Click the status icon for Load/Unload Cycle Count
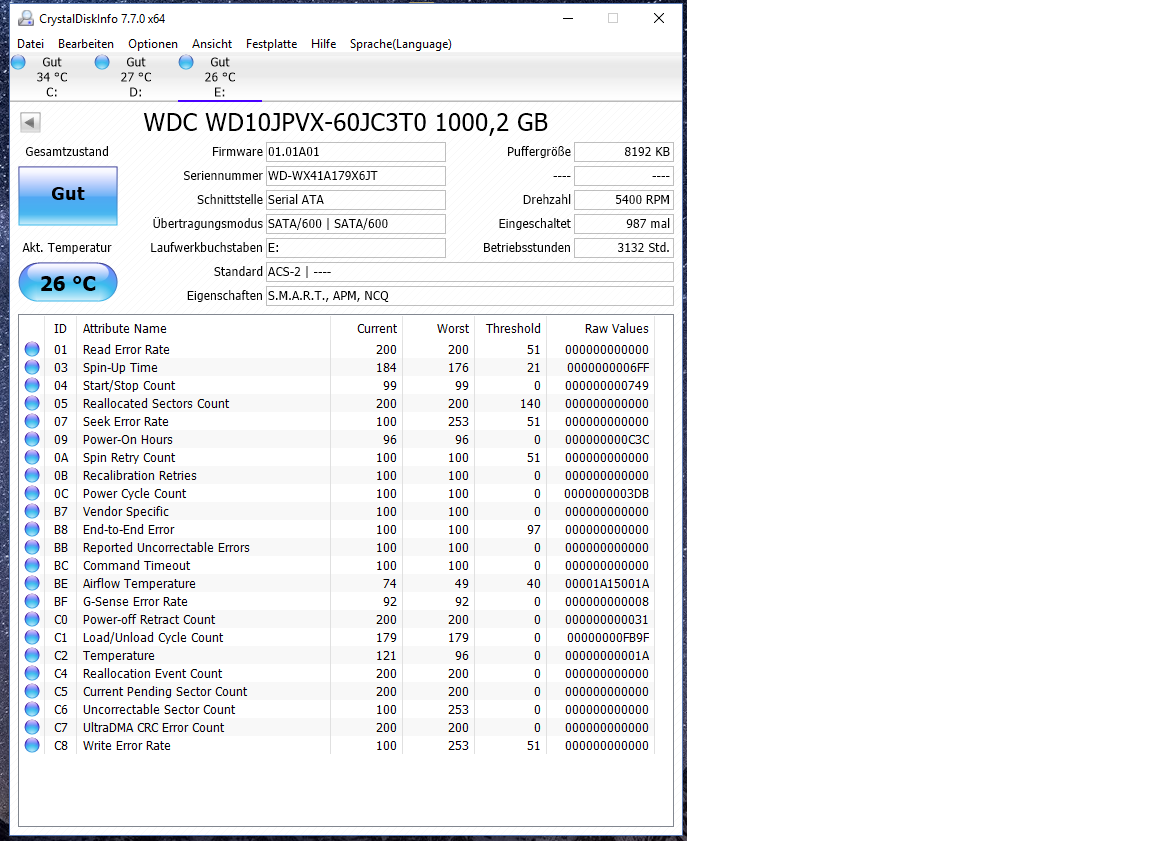This screenshot has height=841, width=1152. pos(32,637)
